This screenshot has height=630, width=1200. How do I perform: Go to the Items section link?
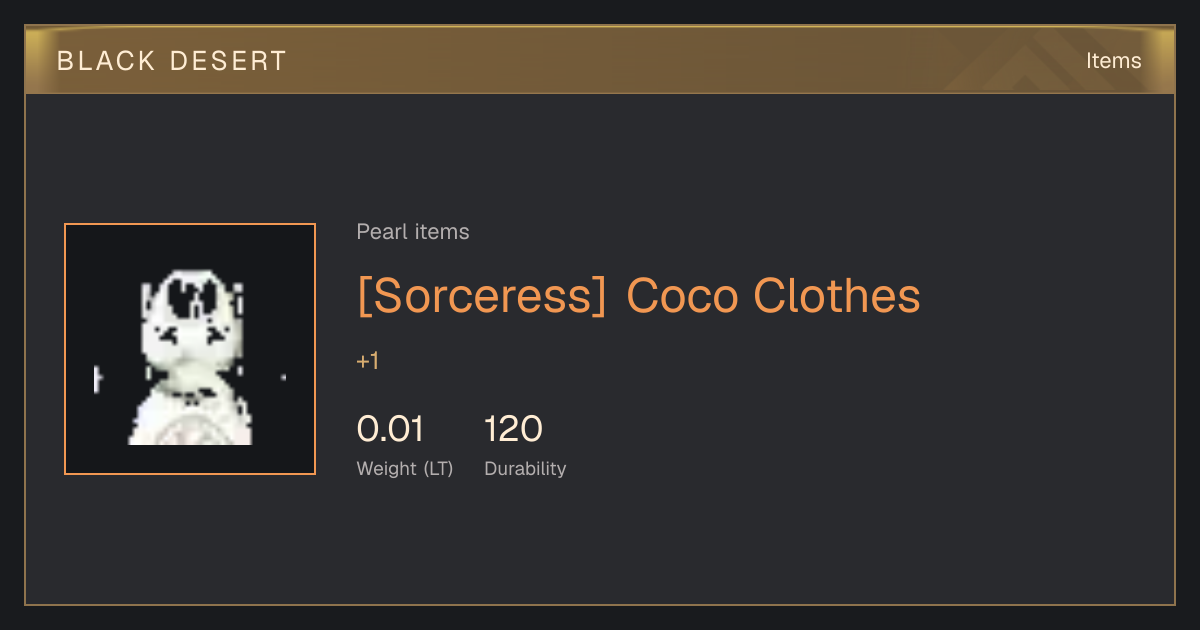[x=1113, y=61]
